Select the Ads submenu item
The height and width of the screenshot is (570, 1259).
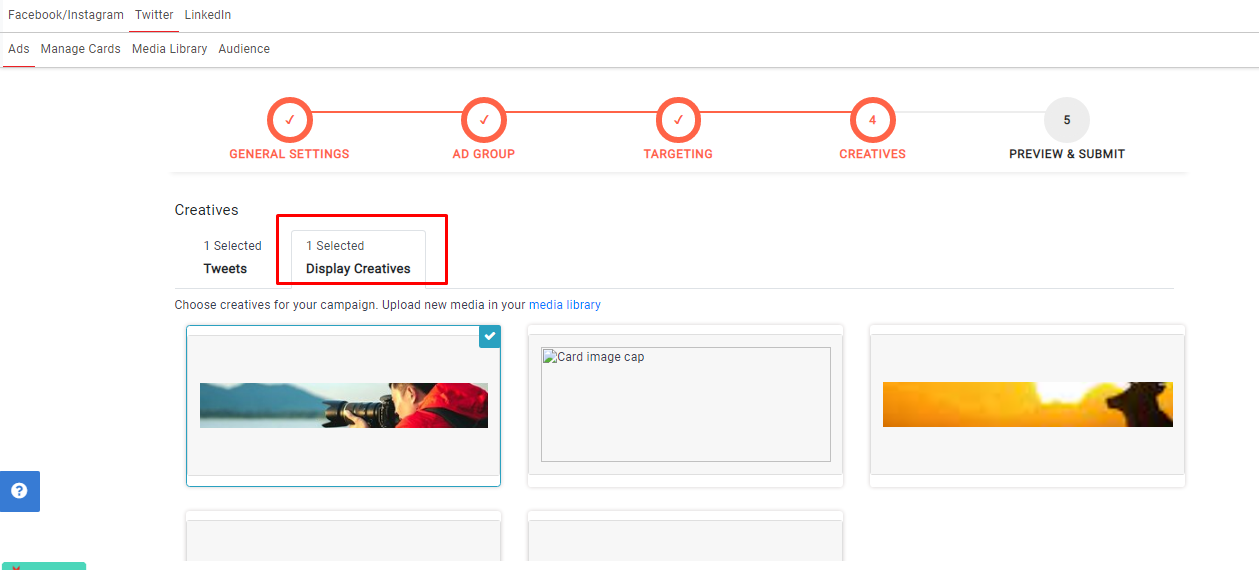tap(19, 49)
